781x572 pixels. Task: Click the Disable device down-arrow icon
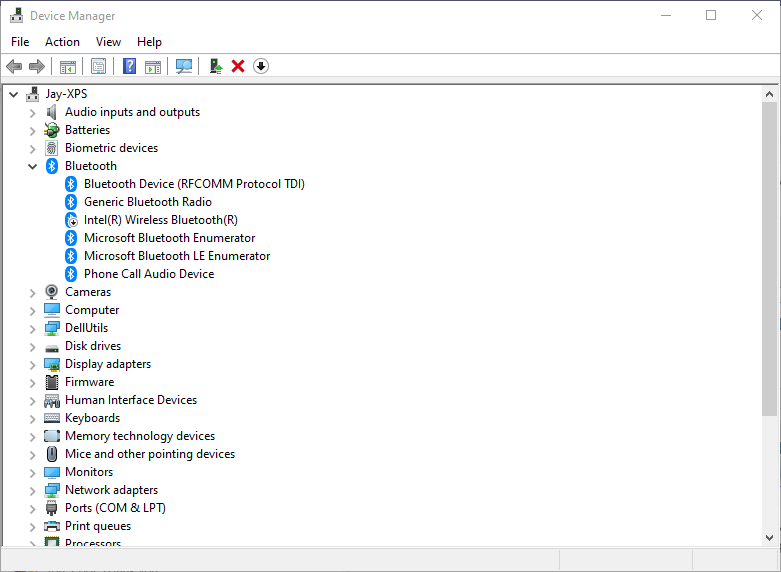261,66
